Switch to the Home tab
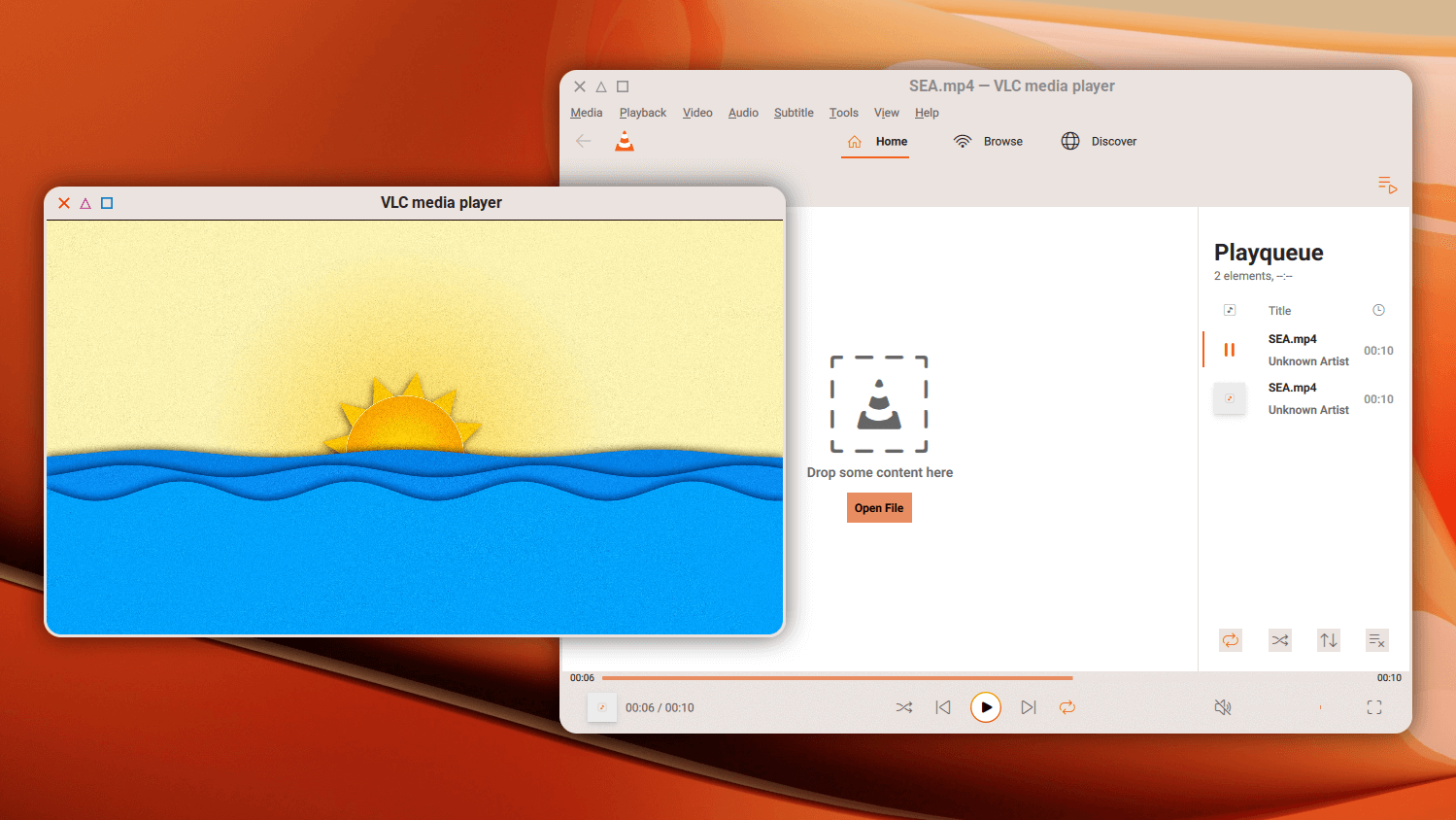Image resolution: width=1456 pixels, height=820 pixels. coord(875,142)
